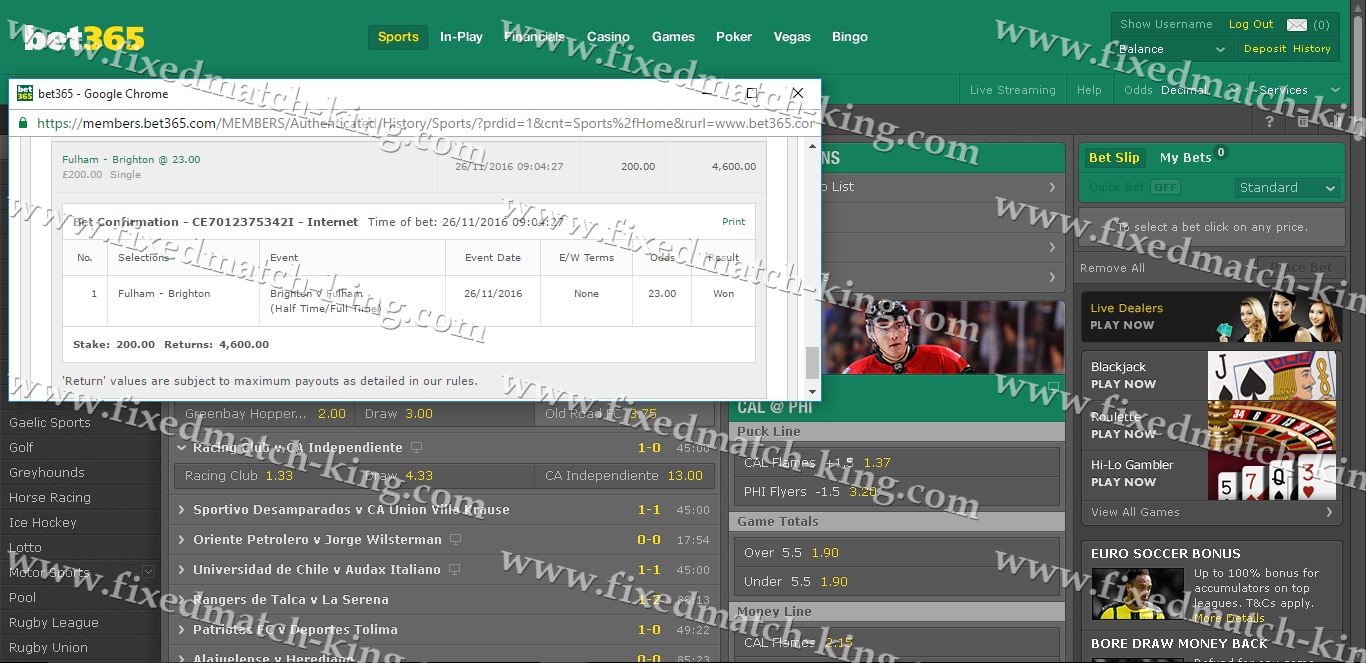Switch to In-Play tab

click(x=461, y=37)
